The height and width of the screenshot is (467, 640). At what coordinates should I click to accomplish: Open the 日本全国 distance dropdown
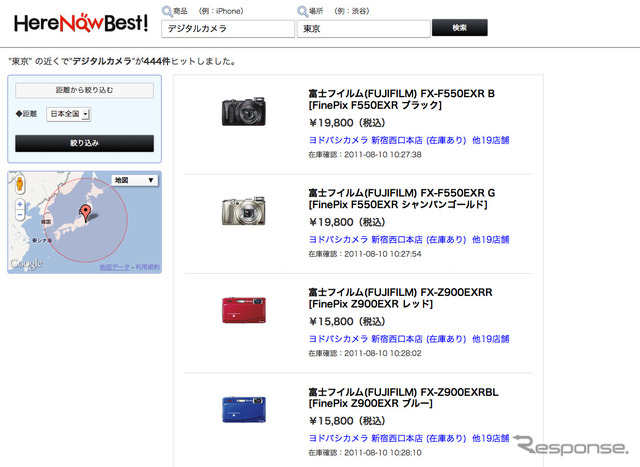(x=69, y=114)
